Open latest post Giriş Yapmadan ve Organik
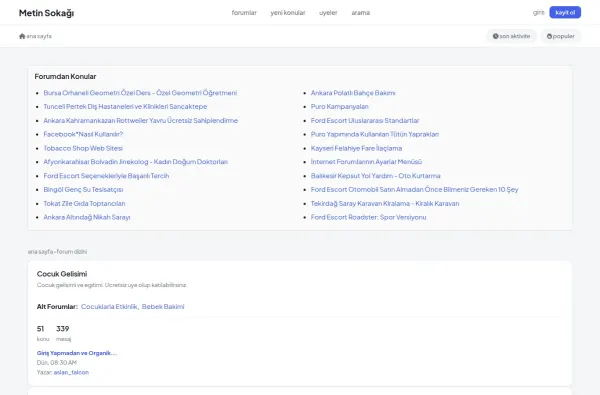 pos(77,353)
